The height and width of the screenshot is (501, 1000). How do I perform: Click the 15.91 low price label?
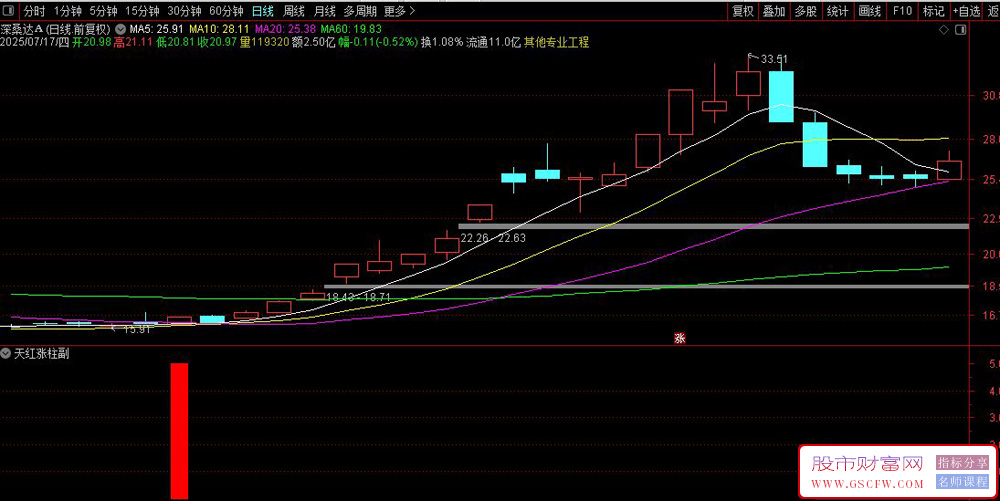pyautogui.click(x=137, y=329)
